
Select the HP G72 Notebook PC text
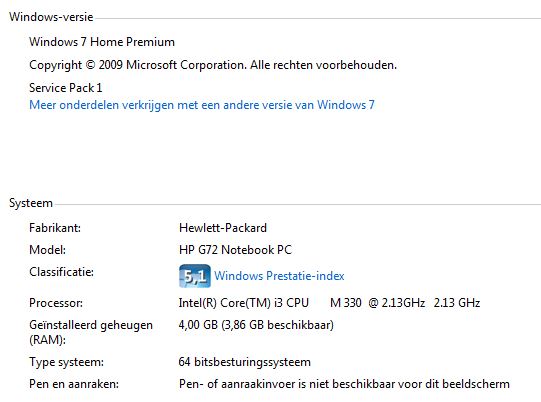[x=235, y=249]
